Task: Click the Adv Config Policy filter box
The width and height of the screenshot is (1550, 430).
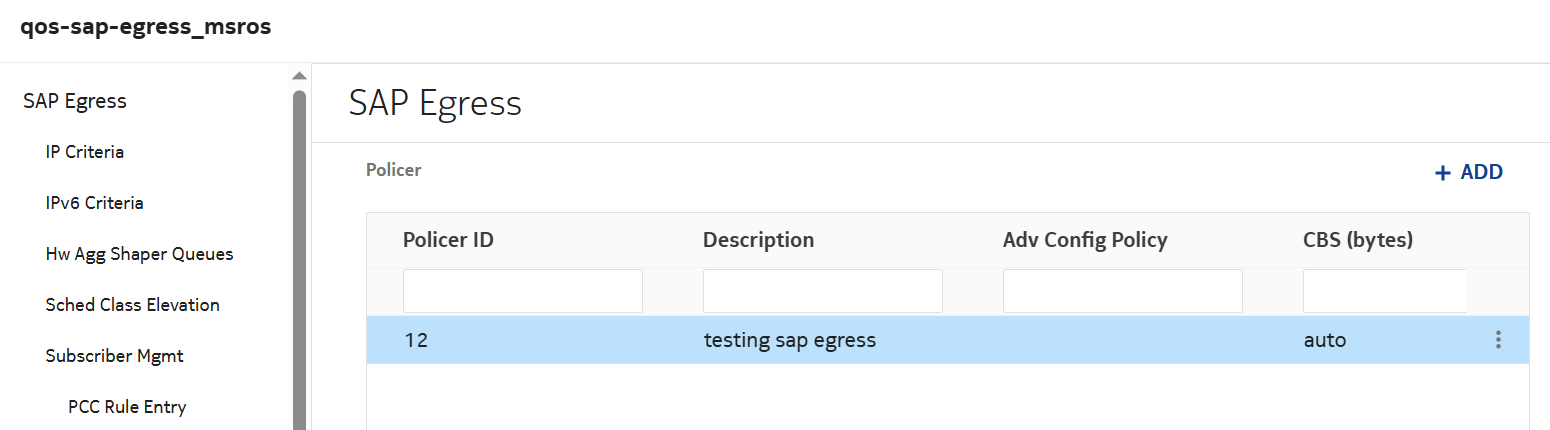Action: point(1122,291)
